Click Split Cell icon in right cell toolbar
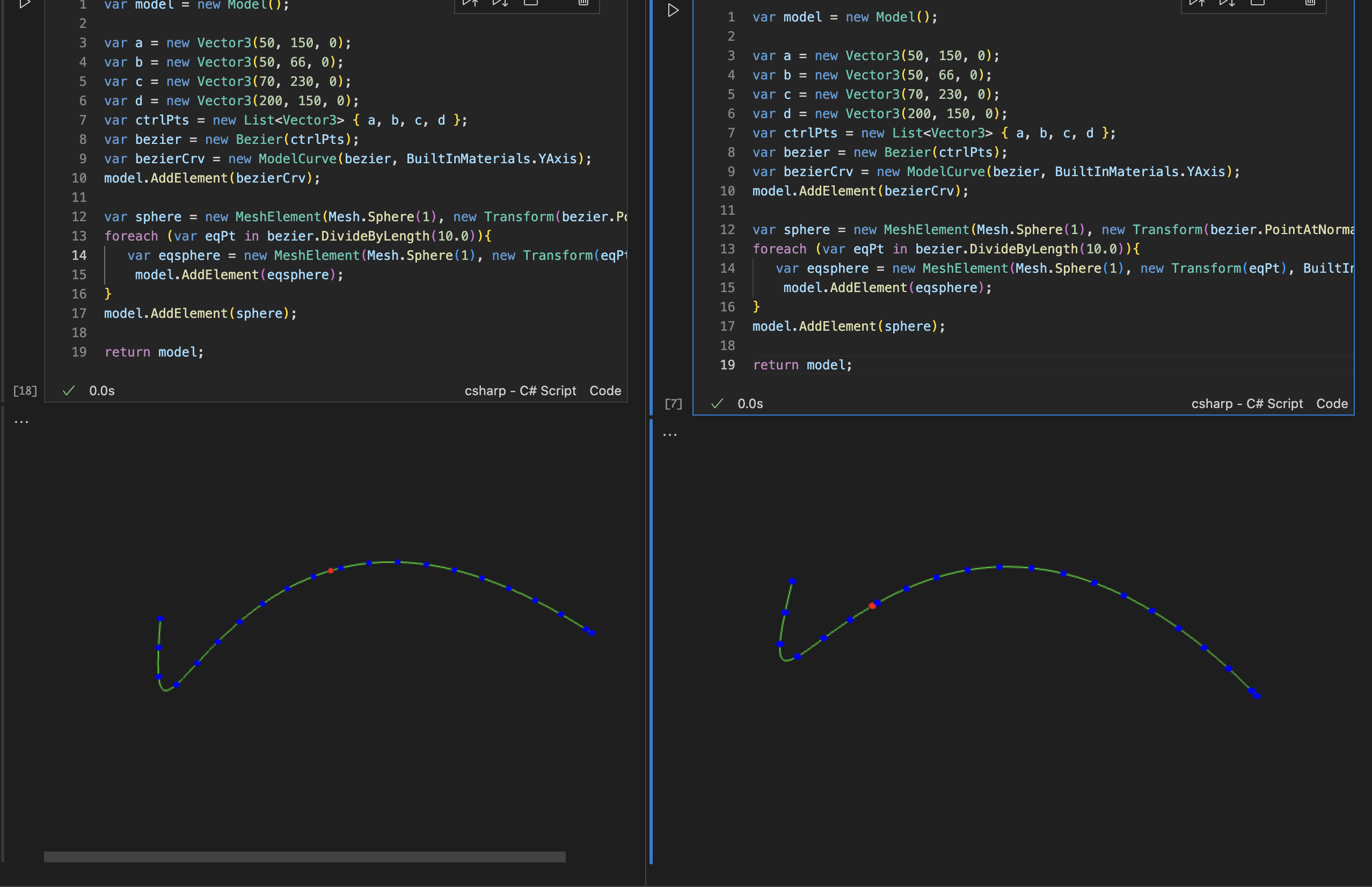Screen dimensions: 1372x887 pyautogui.click(x=1258, y=3)
